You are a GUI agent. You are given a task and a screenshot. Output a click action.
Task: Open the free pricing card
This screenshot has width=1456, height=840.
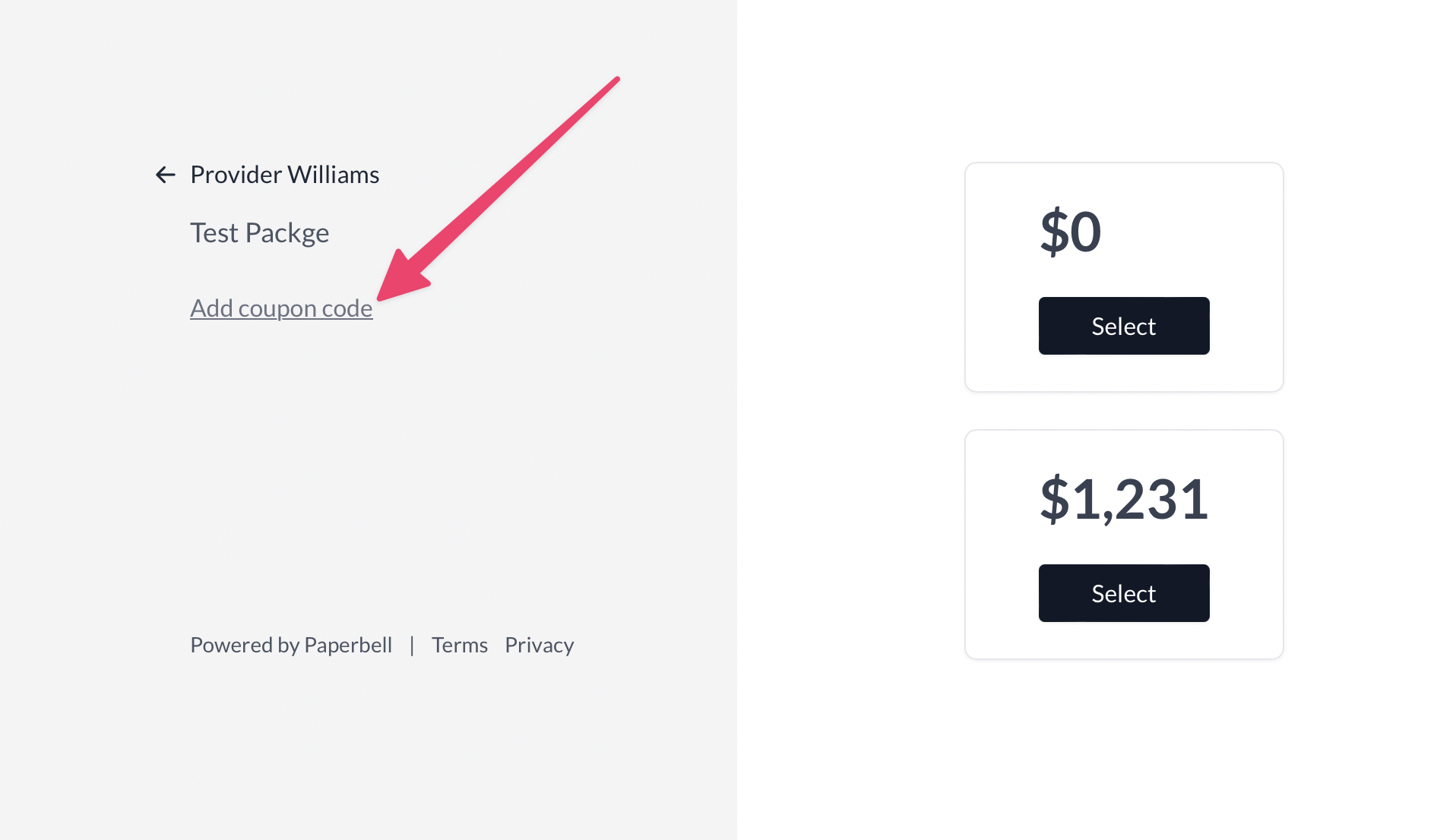(1123, 277)
